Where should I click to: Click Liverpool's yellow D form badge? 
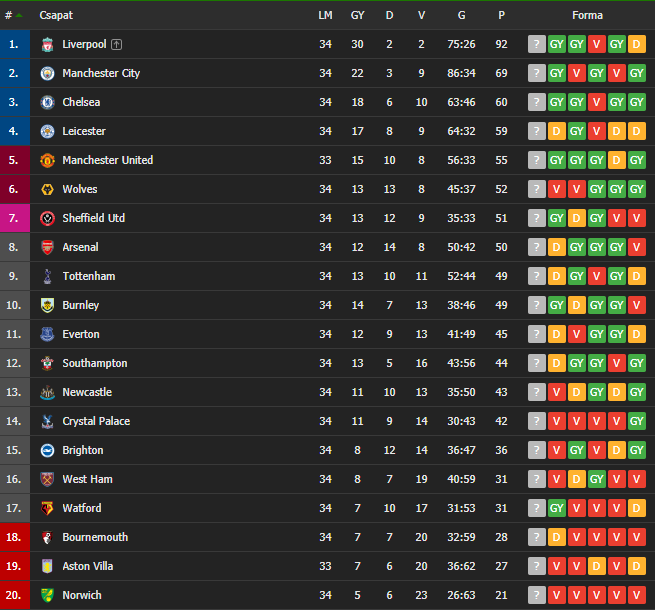[637, 44]
